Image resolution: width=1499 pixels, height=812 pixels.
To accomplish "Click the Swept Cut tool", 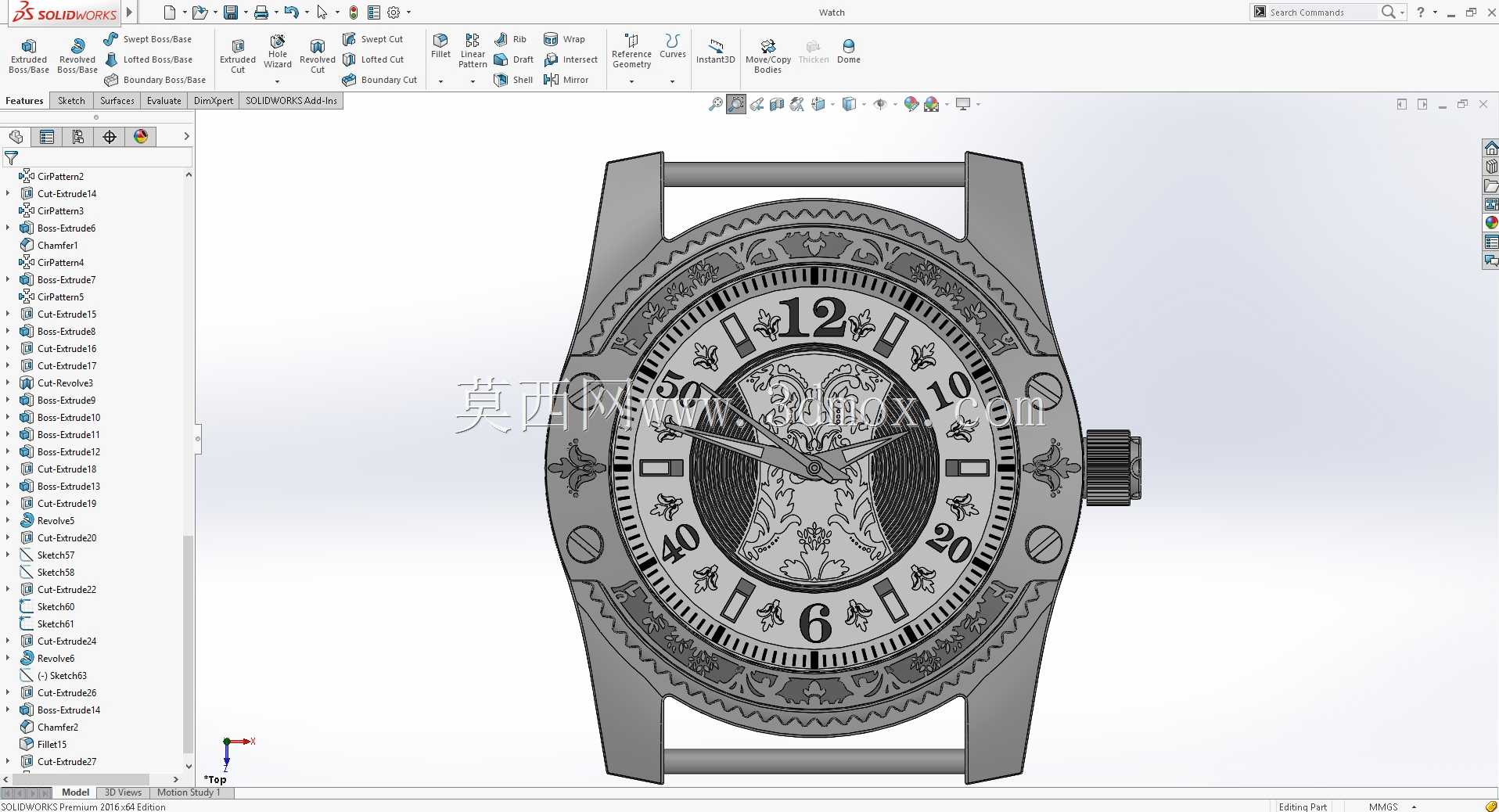I will pyautogui.click(x=373, y=39).
